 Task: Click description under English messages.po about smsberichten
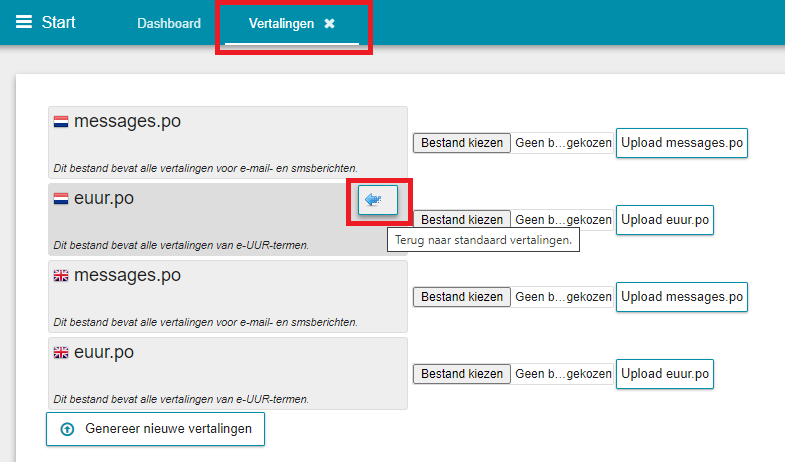point(205,322)
